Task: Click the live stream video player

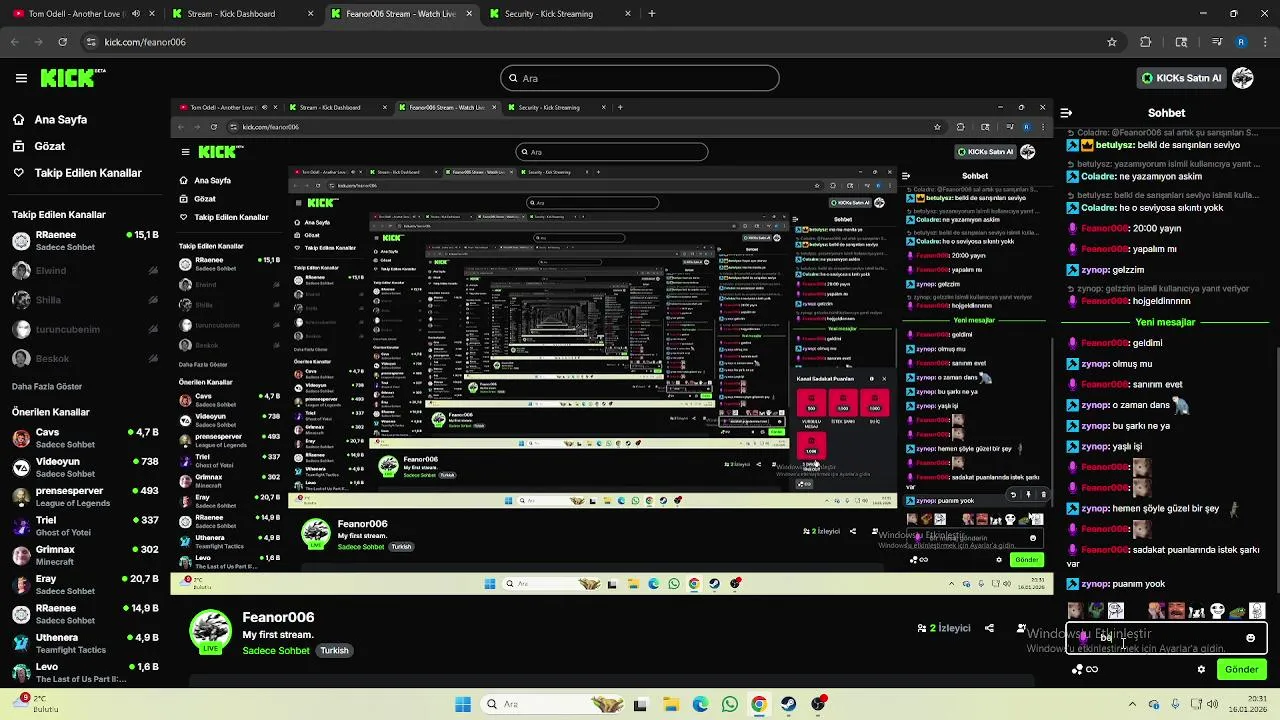Action: [x=611, y=346]
